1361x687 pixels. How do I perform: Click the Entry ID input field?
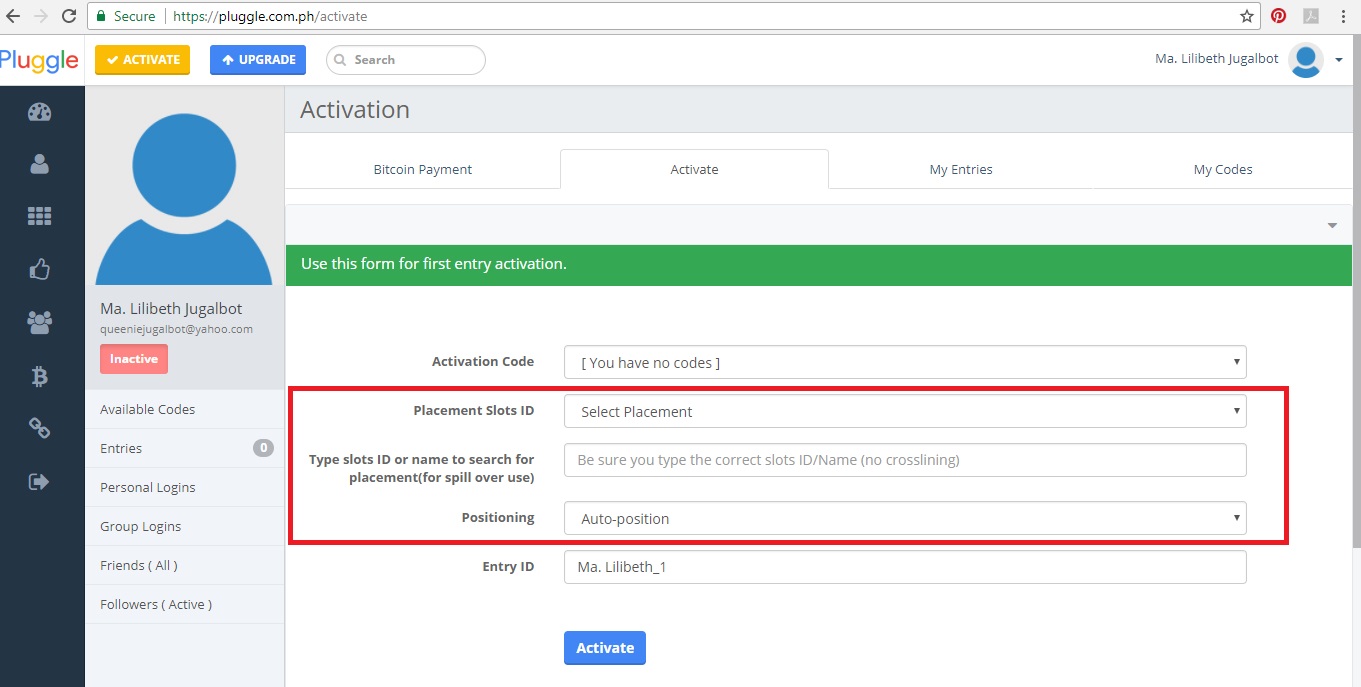905,567
